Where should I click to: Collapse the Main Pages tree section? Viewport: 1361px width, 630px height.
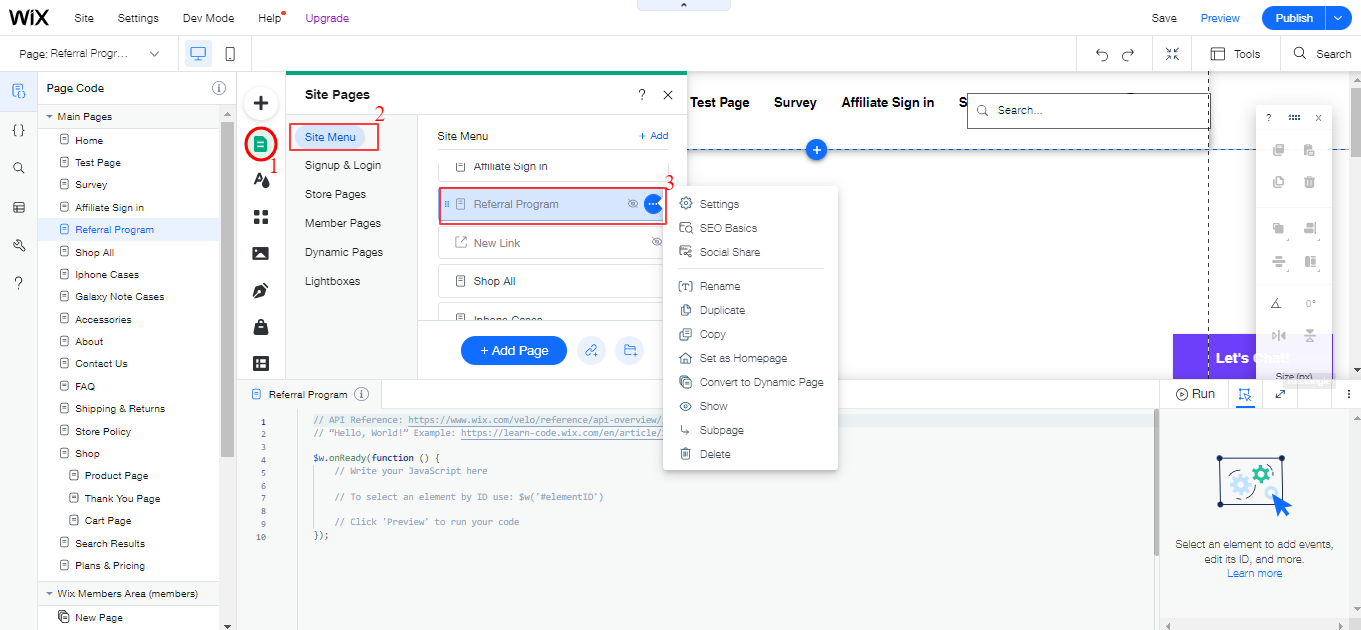click(49, 117)
